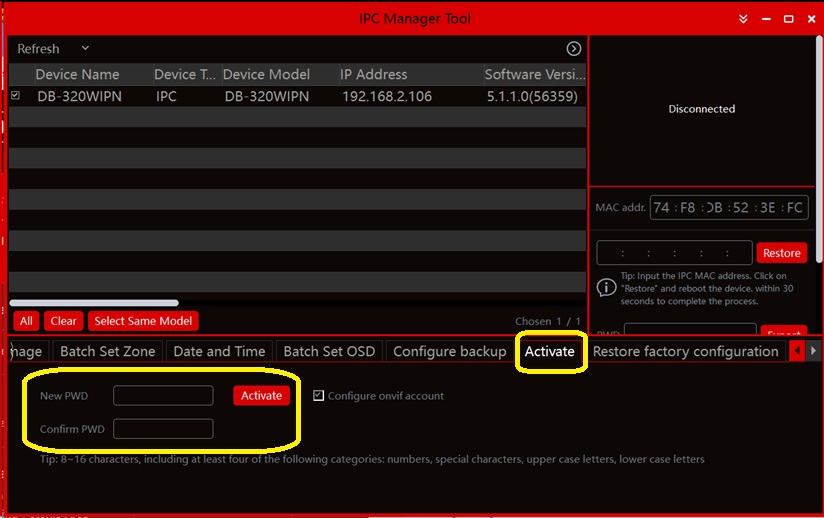This screenshot has height=518, width=824.
Task: Click the double-chevron menu icon in title bar
Action: (743, 19)
